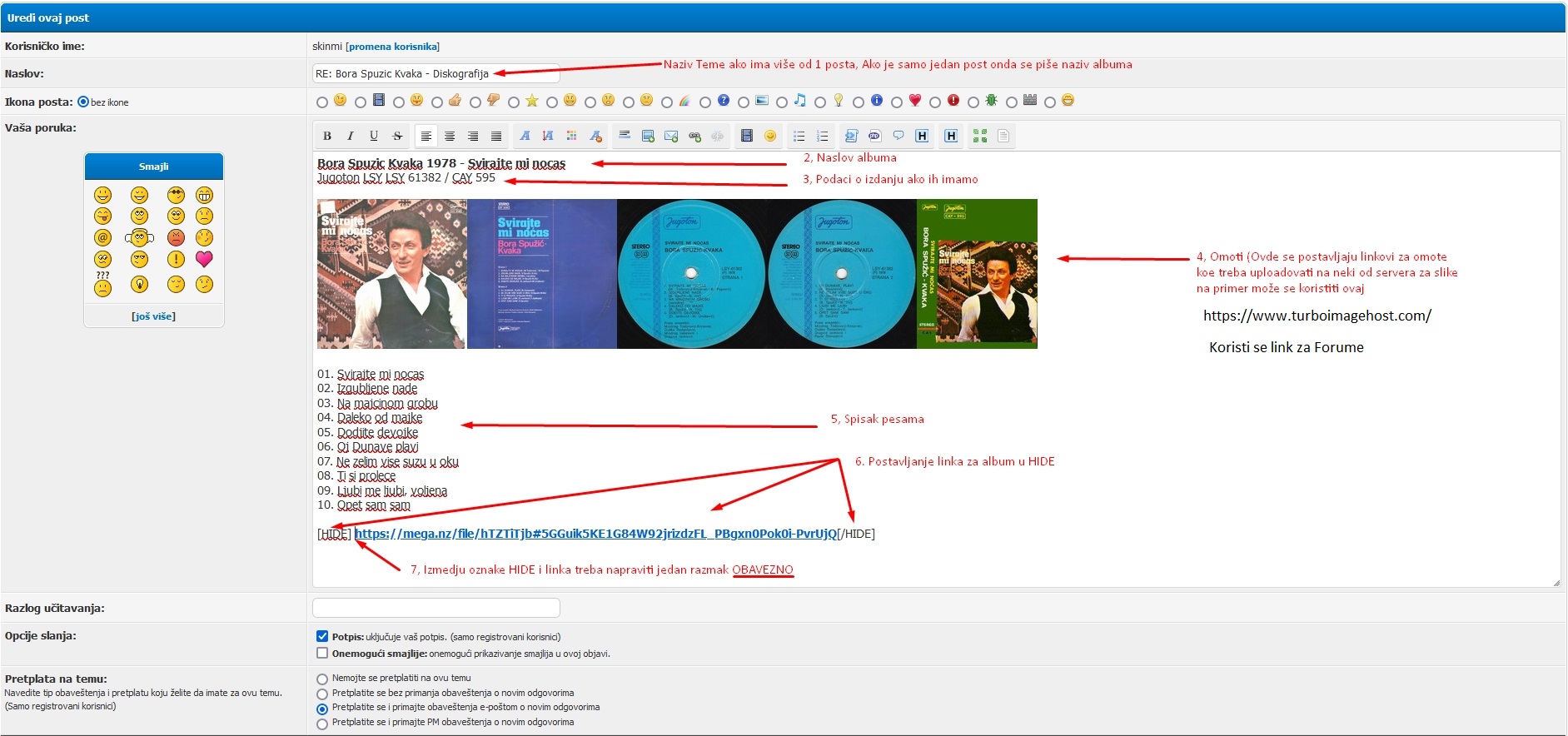Click the second H toolbar button
The height and width of the screenshot is (736, 1568).
pos(951,136)
